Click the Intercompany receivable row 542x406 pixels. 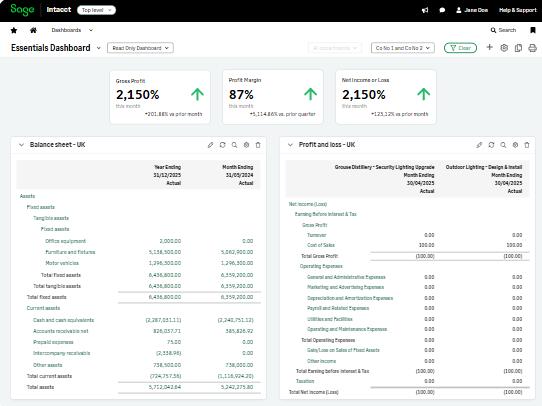62,353
